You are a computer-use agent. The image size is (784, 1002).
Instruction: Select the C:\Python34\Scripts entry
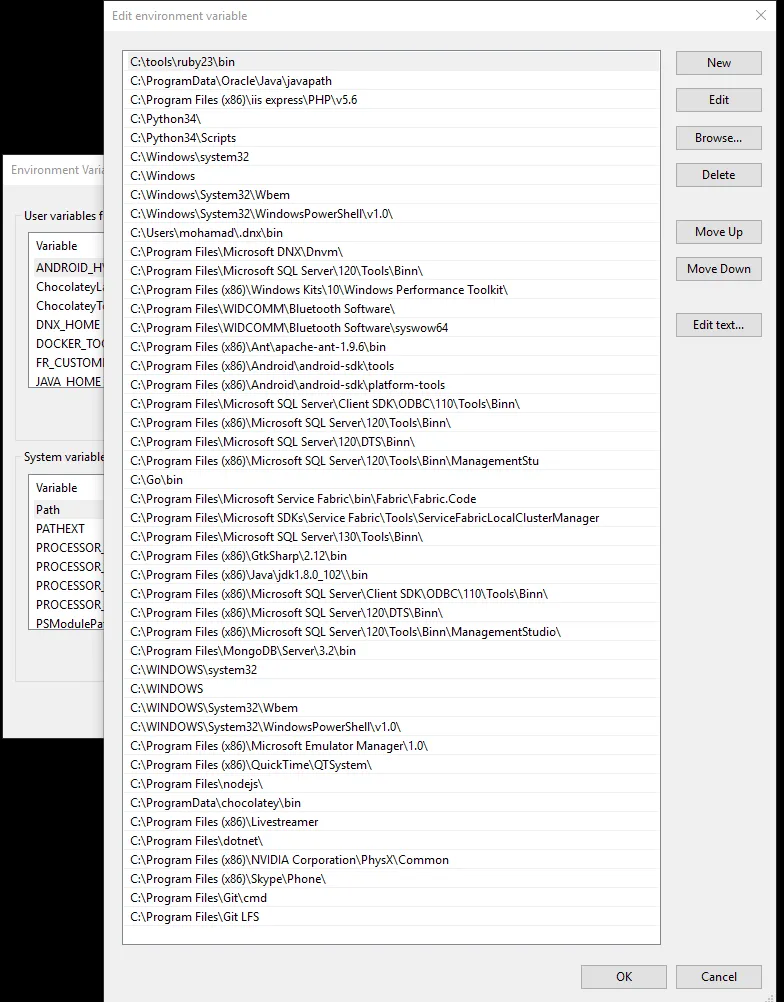(391, 138)
